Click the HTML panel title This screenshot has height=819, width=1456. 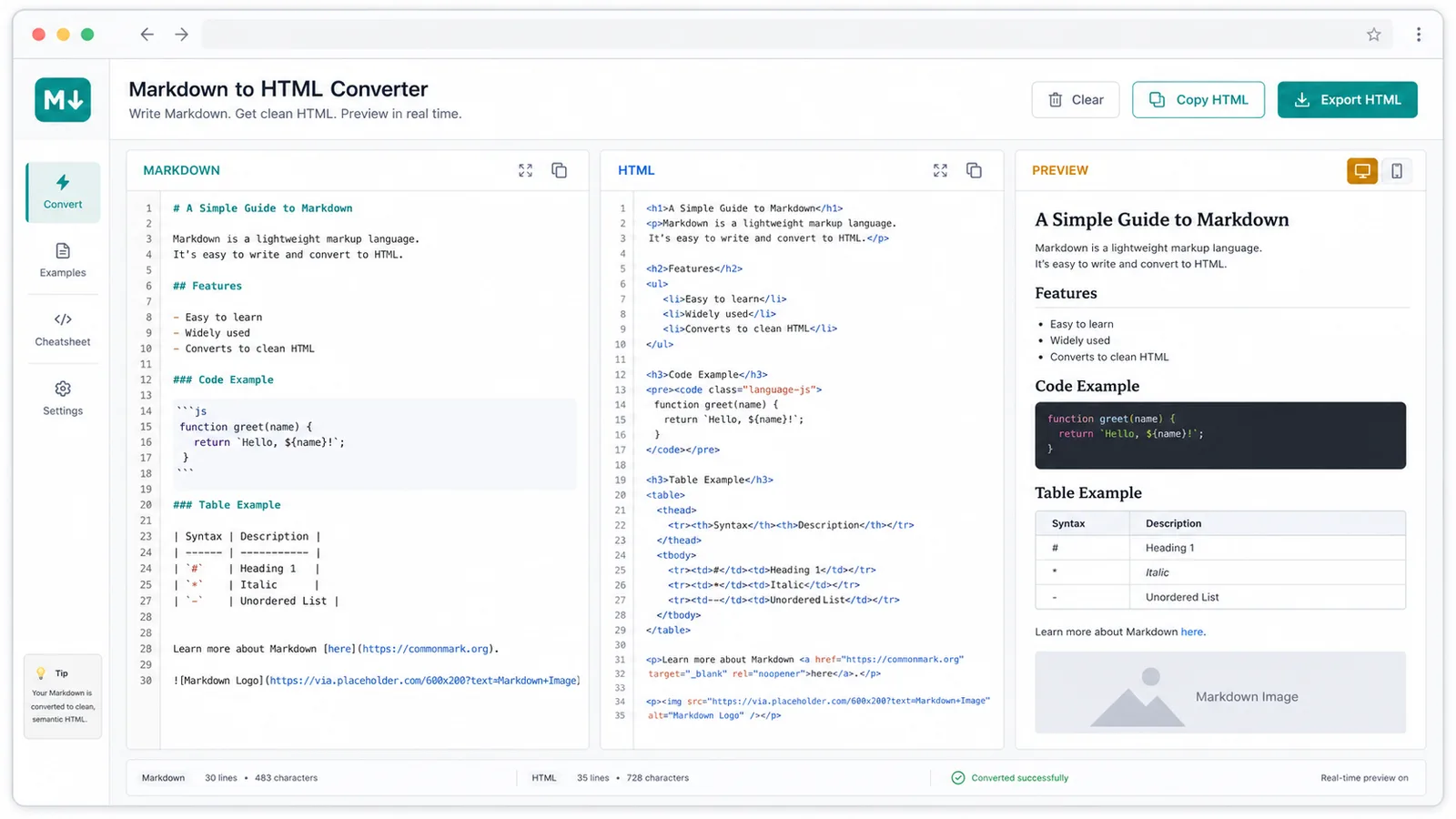click(x=636, y=170)
